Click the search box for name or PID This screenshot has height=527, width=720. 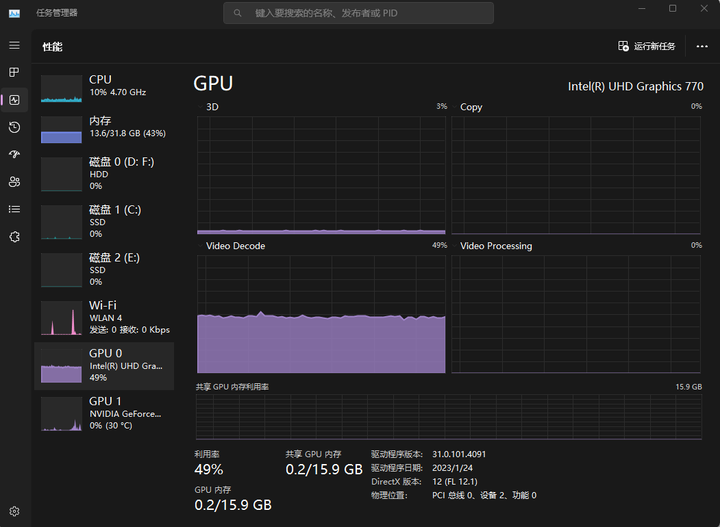pyautogui.click(x=358, y=13)
